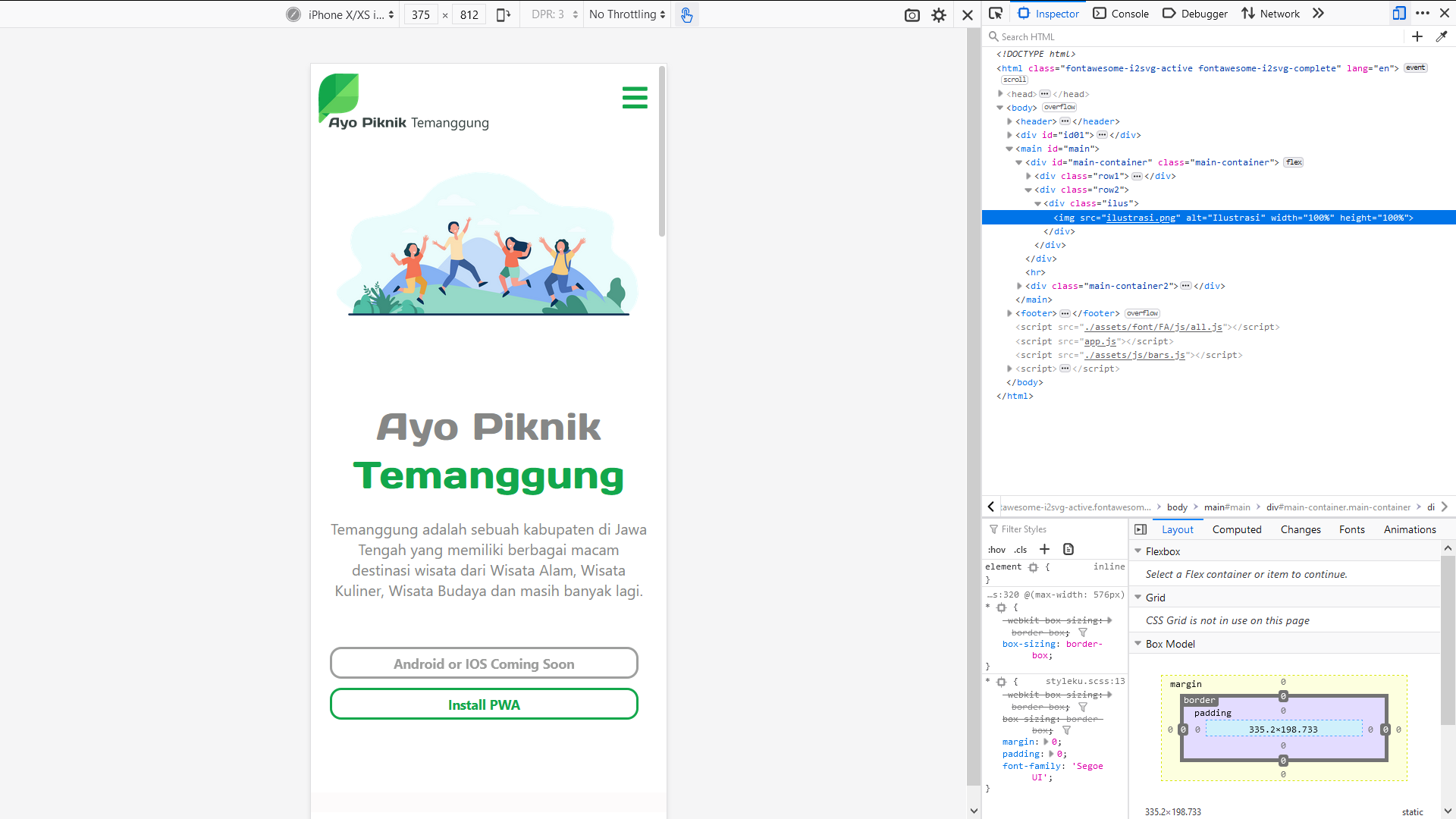This screenshot has height=819, width=1456.
Task: Collapse the body element node
Action: point(1000,108)
